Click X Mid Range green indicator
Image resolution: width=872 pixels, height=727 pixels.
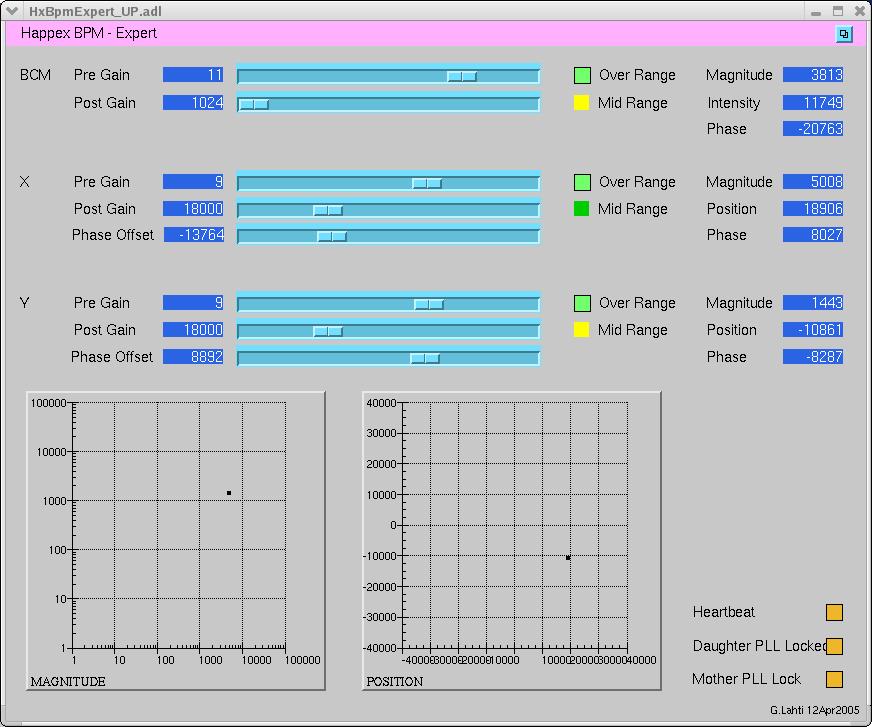click(581, 209)
